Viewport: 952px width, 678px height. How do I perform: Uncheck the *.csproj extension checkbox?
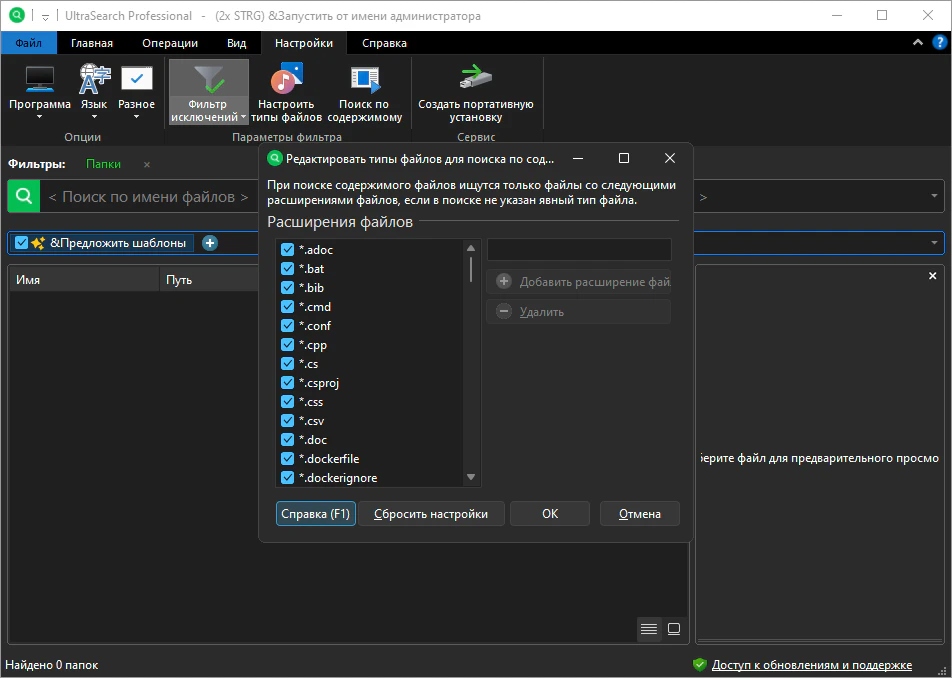[288, 383]
